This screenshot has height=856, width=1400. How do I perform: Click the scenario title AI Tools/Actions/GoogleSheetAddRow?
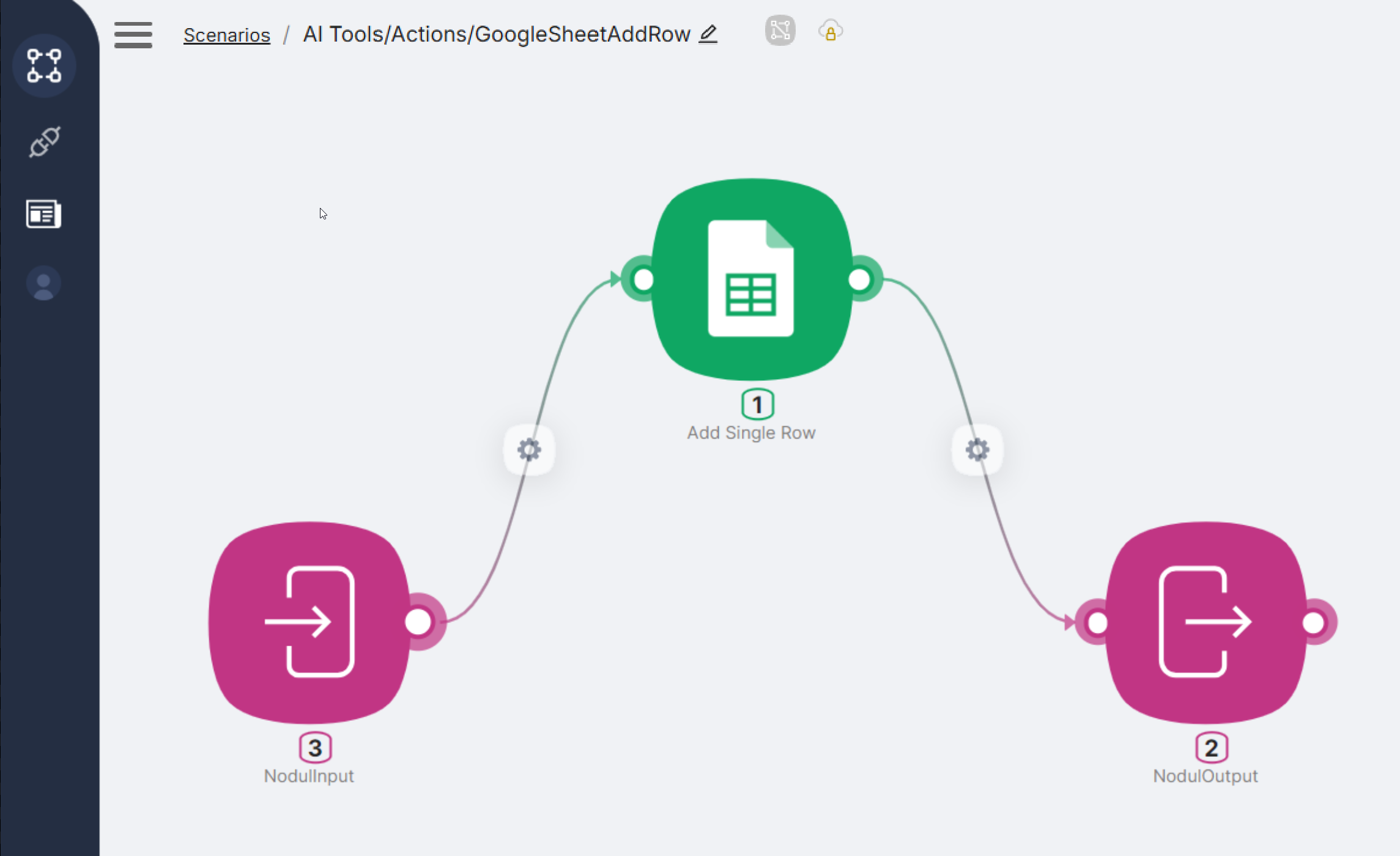(496, 34)
